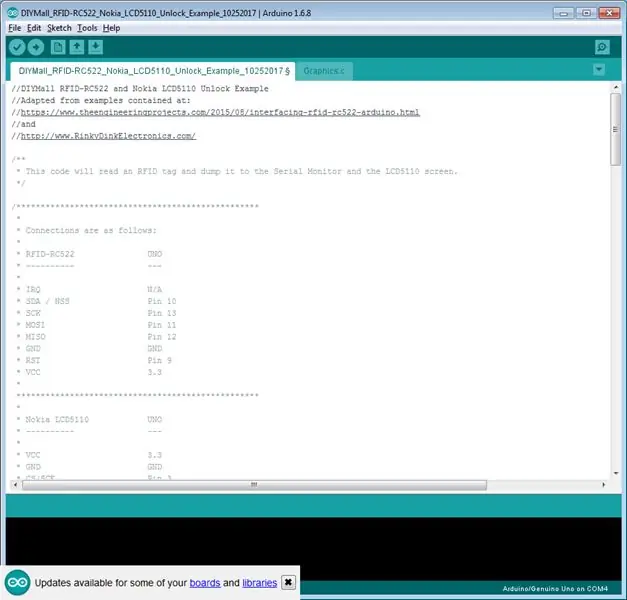The image size is (627, 600).
Task: Open a sketch with the up-arrow icon
Action: [x=77, y=47]
